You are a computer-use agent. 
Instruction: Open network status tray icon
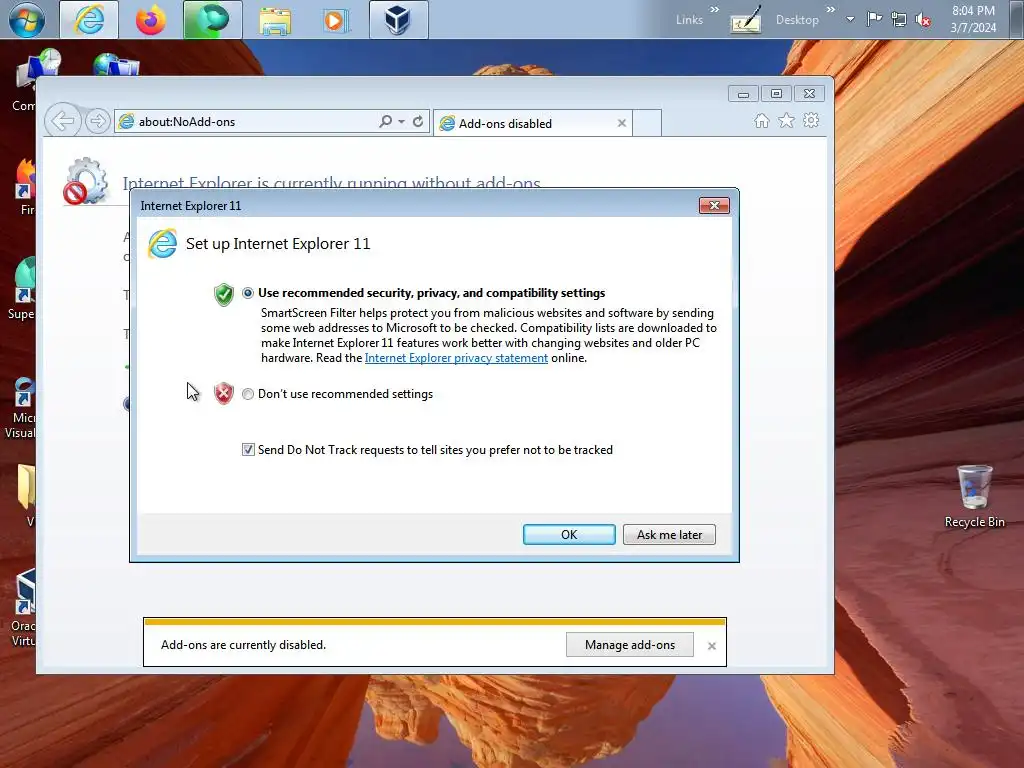(x=899, y=20)
